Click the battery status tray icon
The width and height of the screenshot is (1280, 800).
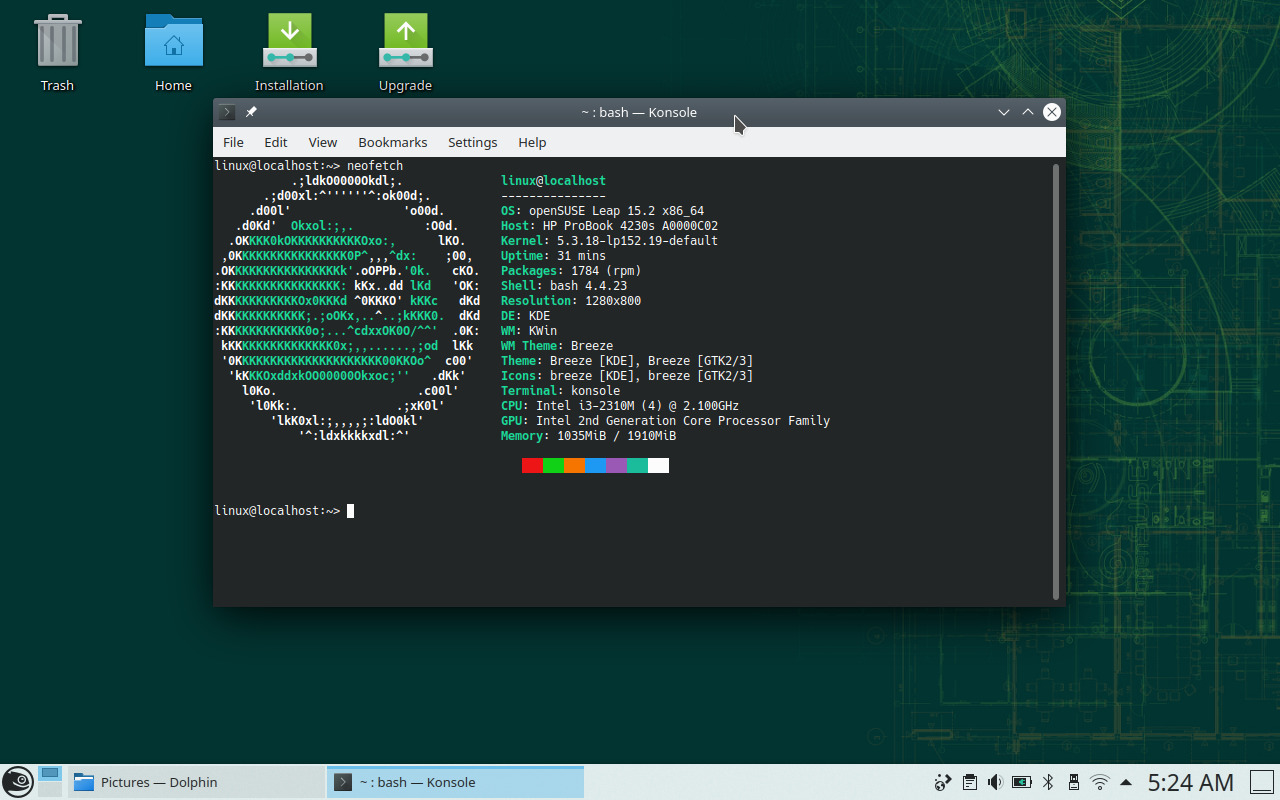tap(1021, 782)
